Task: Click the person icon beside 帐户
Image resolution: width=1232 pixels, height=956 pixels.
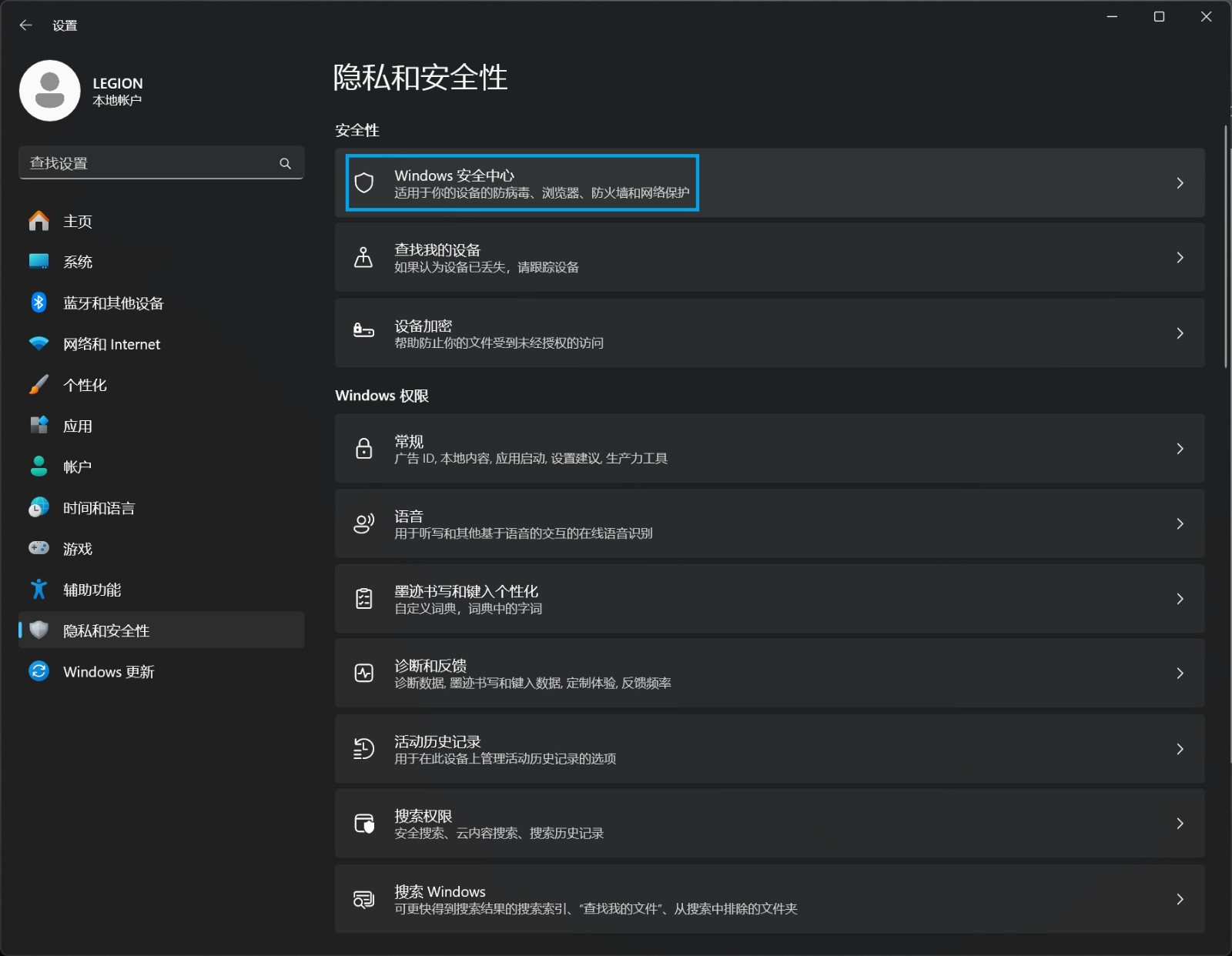Action: point(38,466)
